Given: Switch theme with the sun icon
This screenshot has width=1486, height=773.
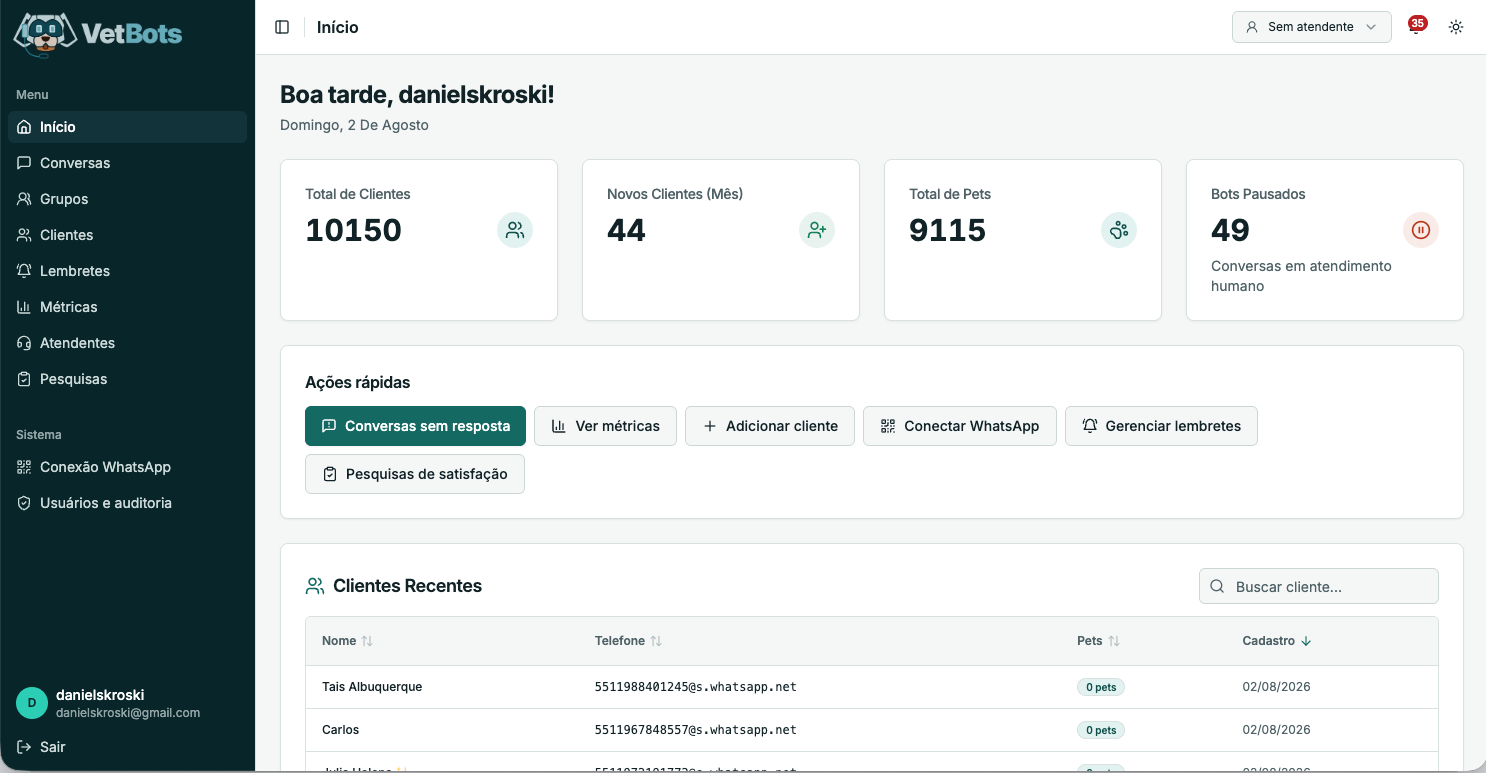Looking at the screenshot, I should tap(1456, 27).
